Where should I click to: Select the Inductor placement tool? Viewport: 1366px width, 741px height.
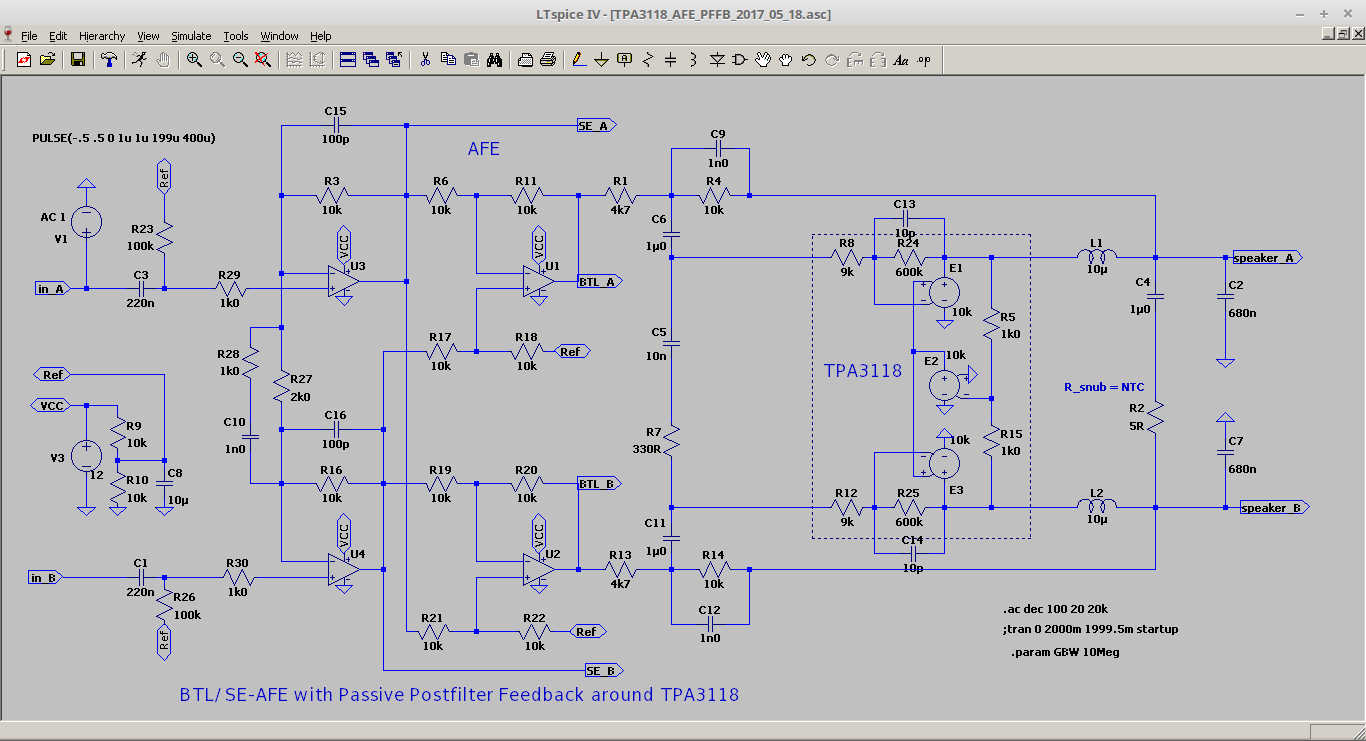(x=693, y=60)
